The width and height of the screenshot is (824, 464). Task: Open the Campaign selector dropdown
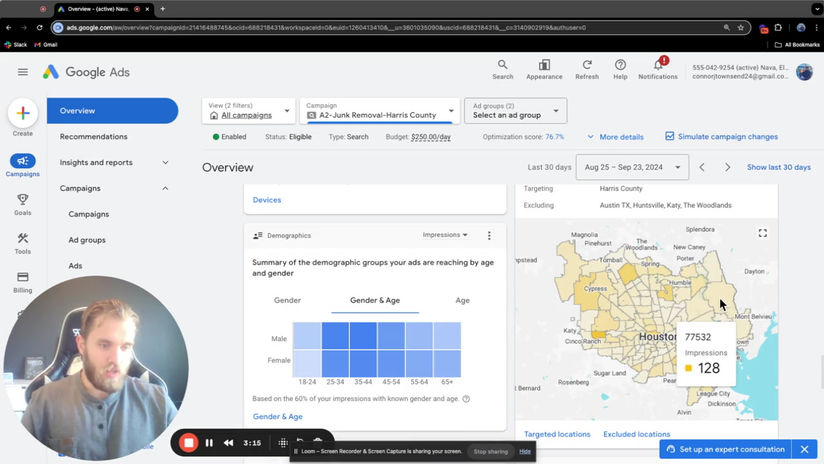[379, 111]
